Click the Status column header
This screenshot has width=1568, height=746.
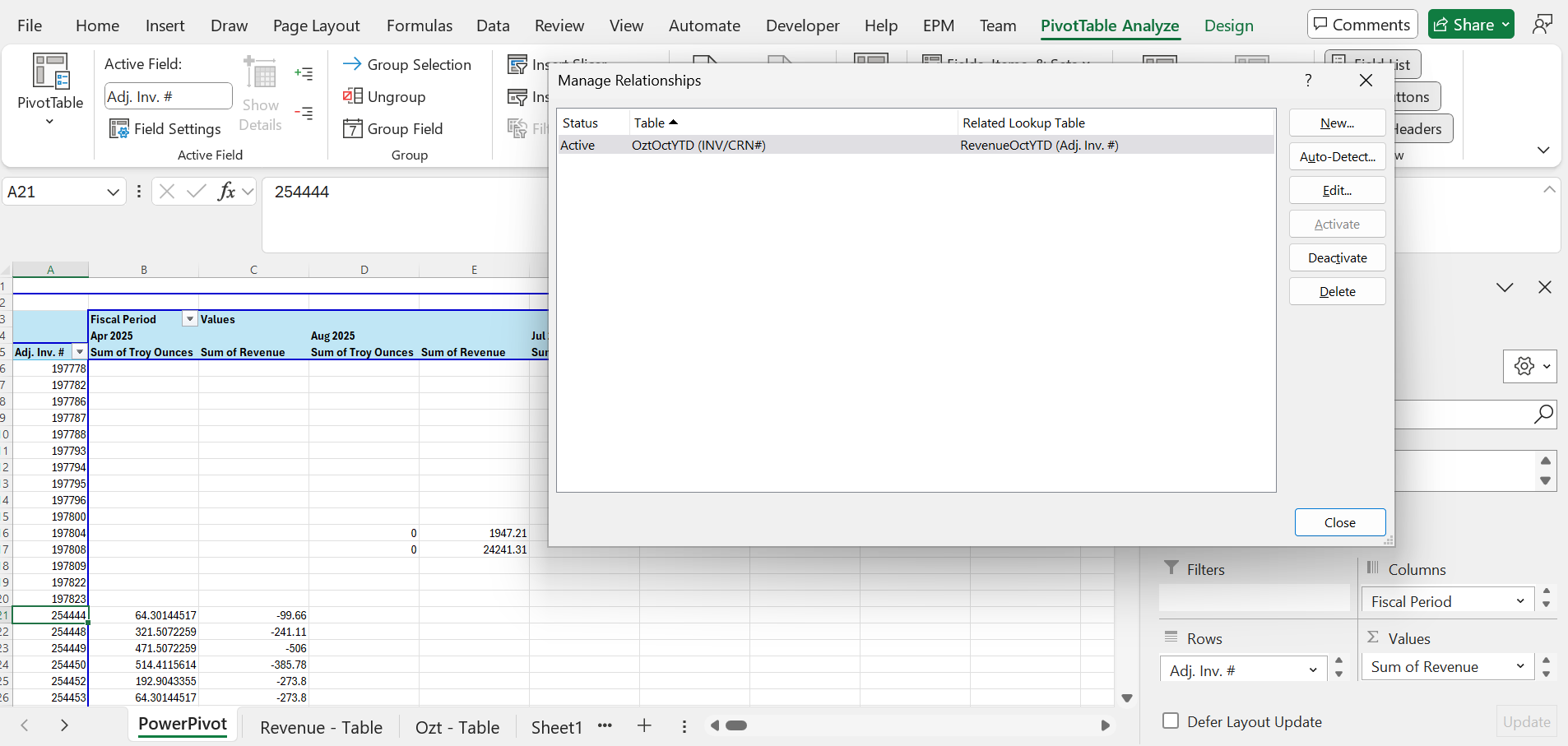point(593,123)
